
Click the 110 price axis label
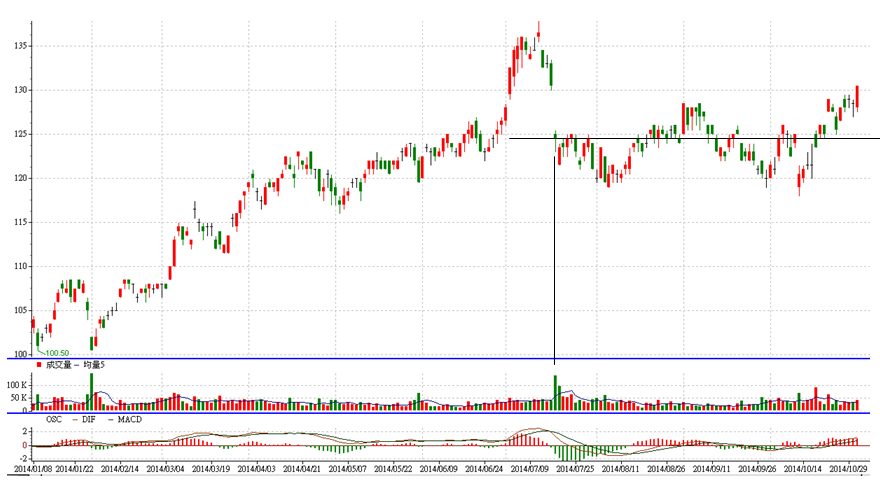tap(21, 266)
